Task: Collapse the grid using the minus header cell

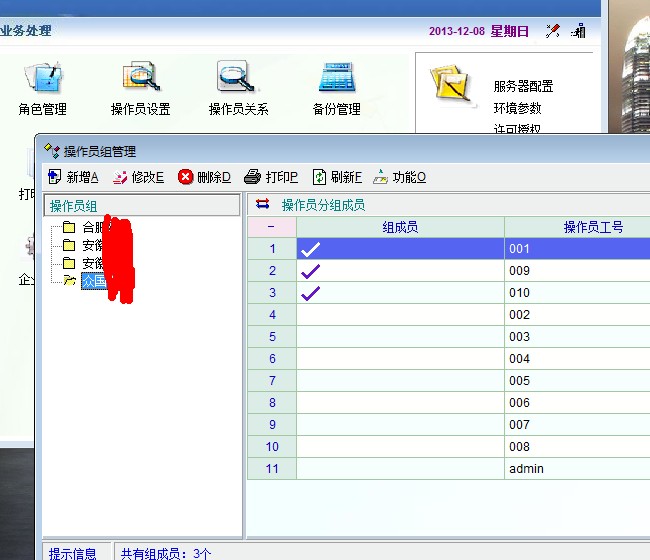Action: [271, 227]
